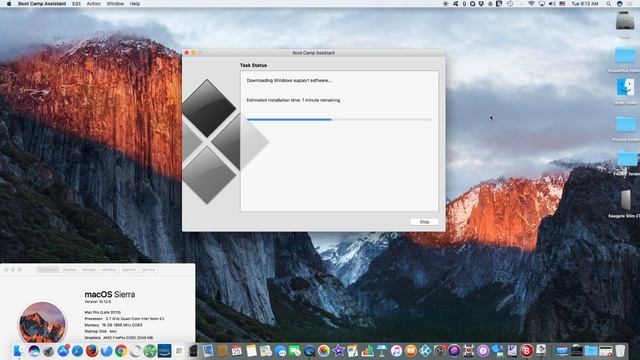Open the Action menu

(93, 4)
